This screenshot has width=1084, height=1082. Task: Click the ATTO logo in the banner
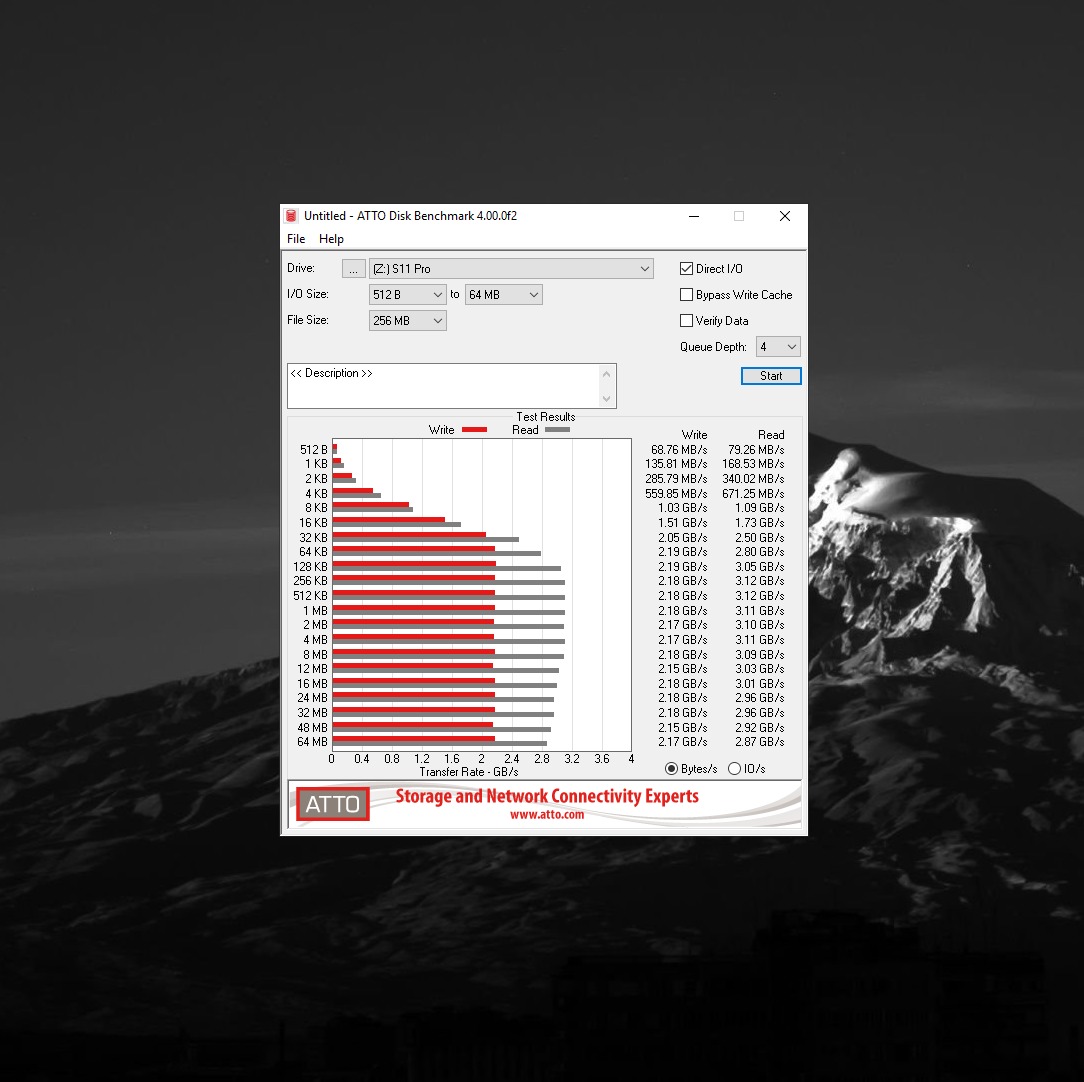333,804
